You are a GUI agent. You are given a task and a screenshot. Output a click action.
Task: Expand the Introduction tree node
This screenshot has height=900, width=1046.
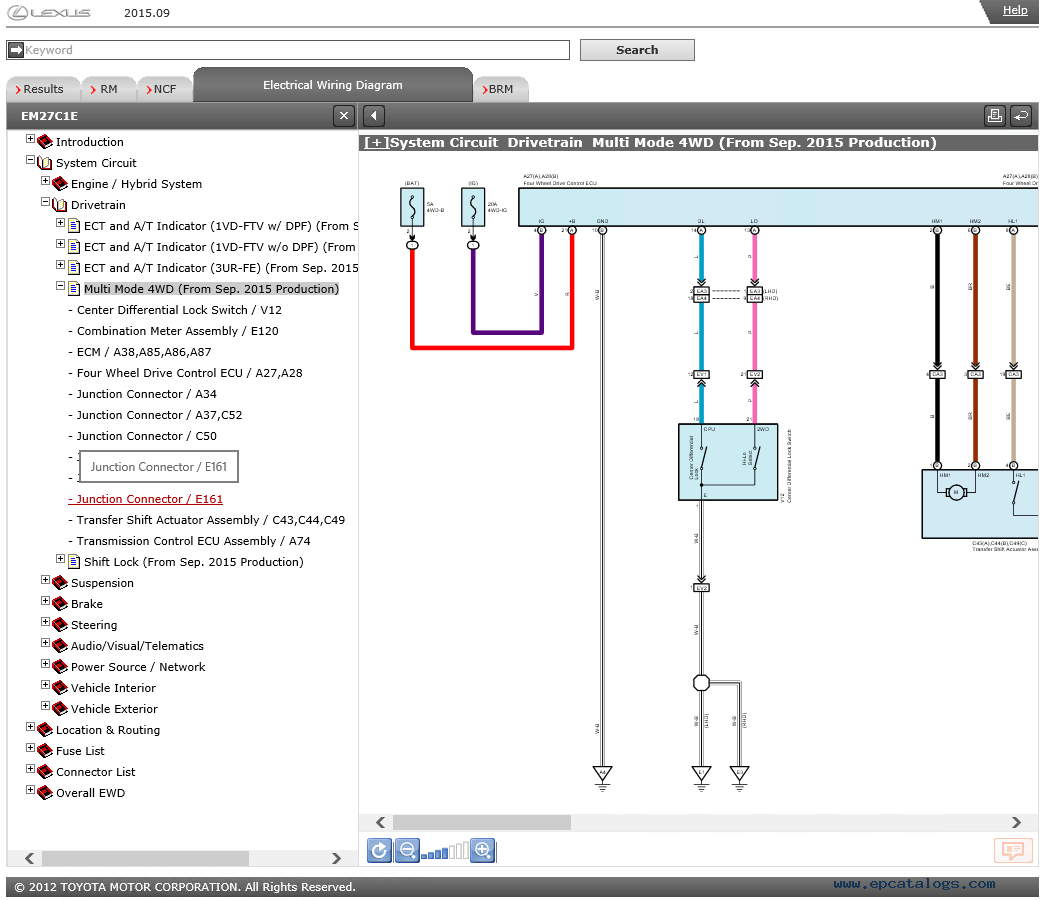point(30,139)
